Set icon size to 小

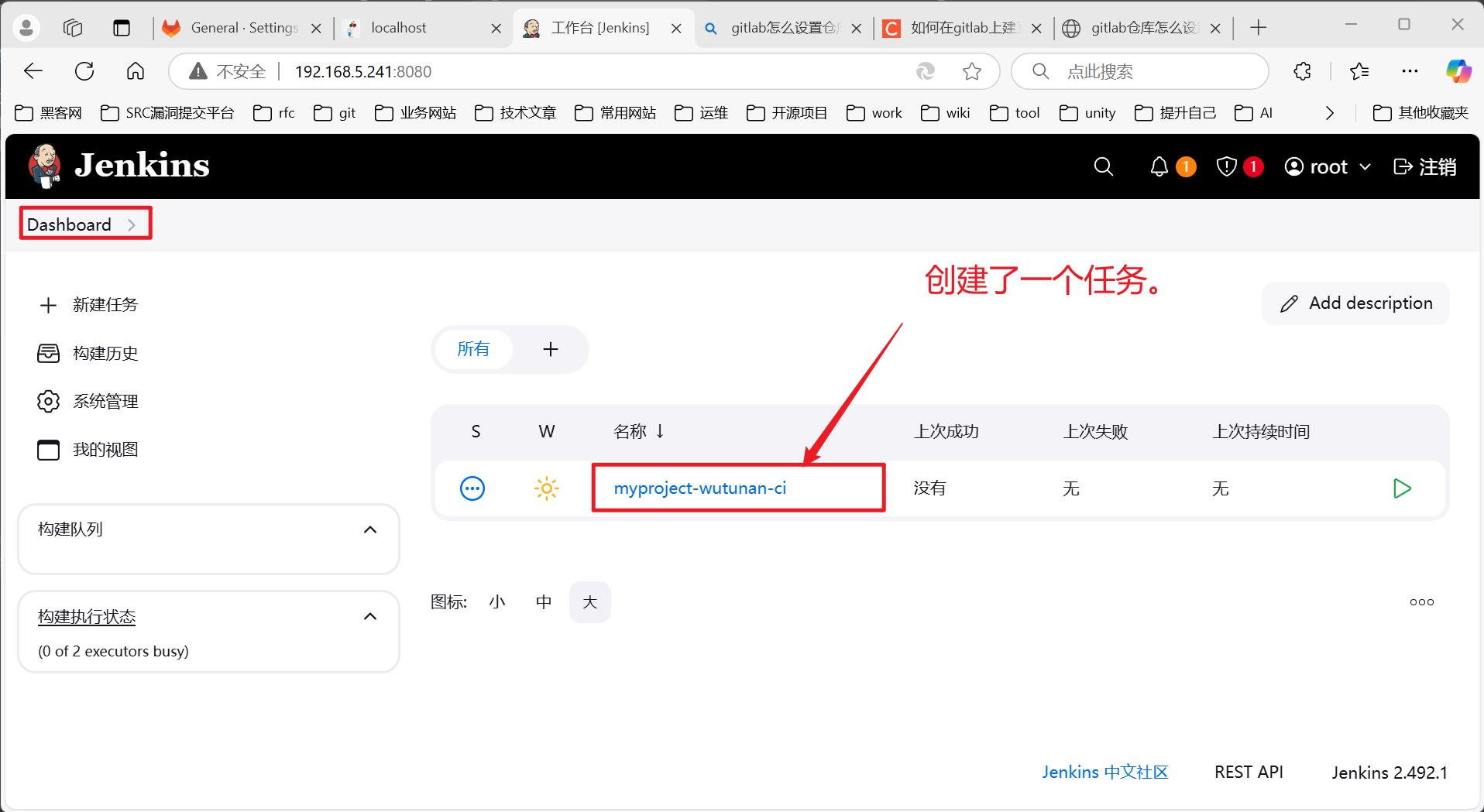497,602
